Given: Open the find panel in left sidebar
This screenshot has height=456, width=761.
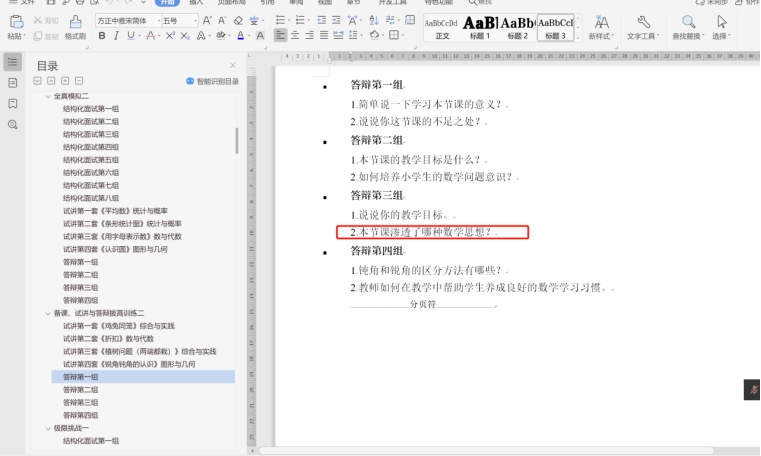Looking at the screenshot, I should click(x=13, y=125).
